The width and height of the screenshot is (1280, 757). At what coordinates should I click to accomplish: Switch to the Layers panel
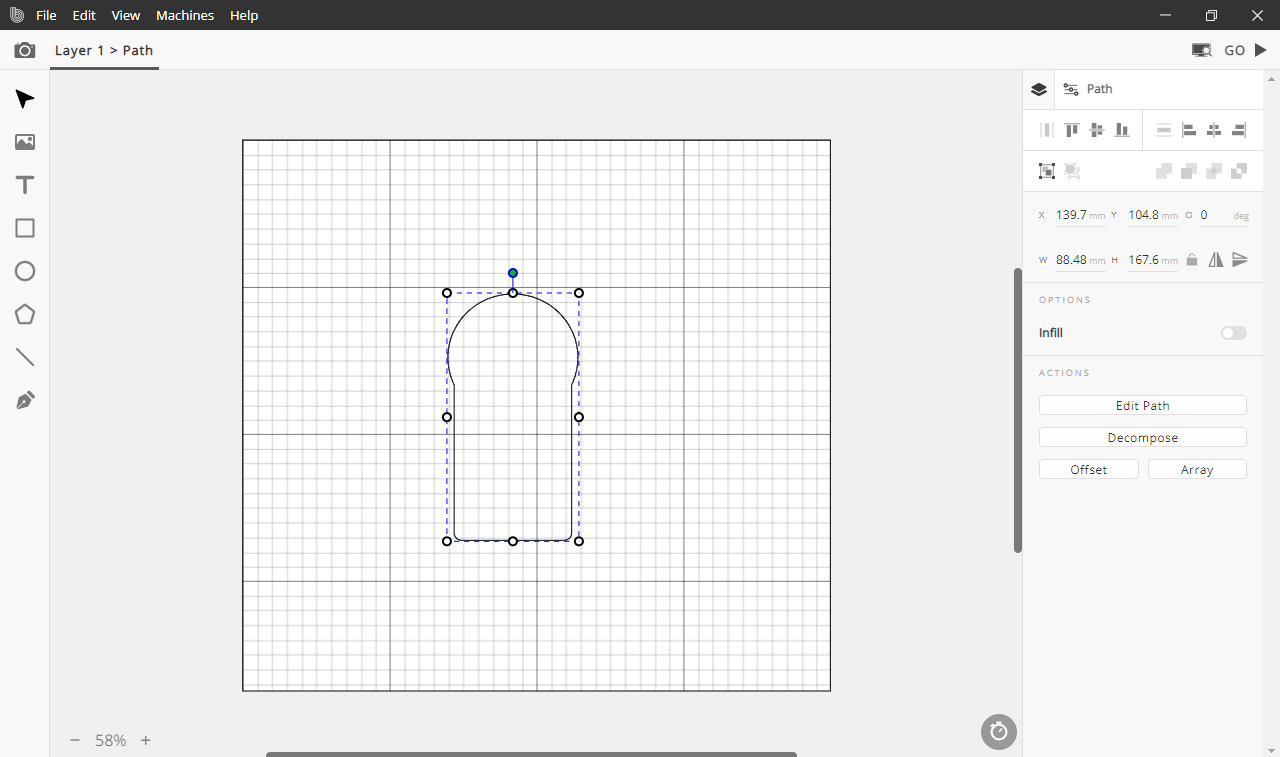(x=1039, y=89)
